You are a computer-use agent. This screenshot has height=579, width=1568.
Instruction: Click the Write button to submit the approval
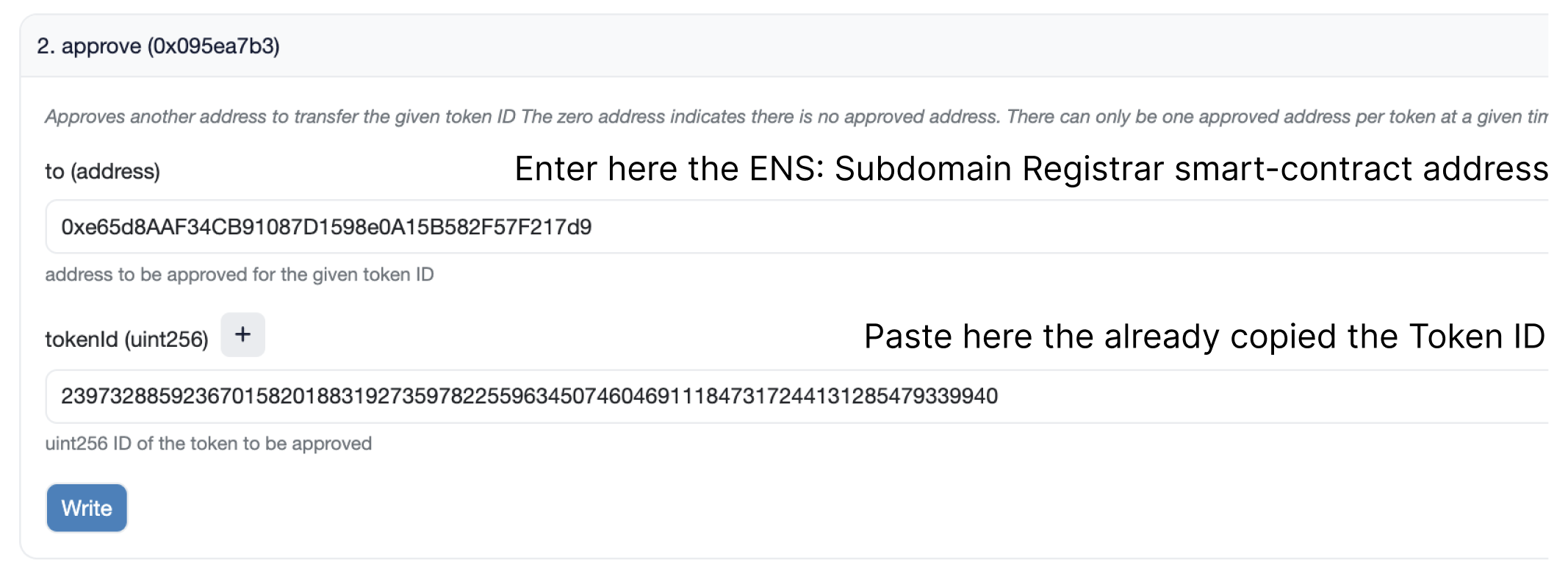coord(86,508)
